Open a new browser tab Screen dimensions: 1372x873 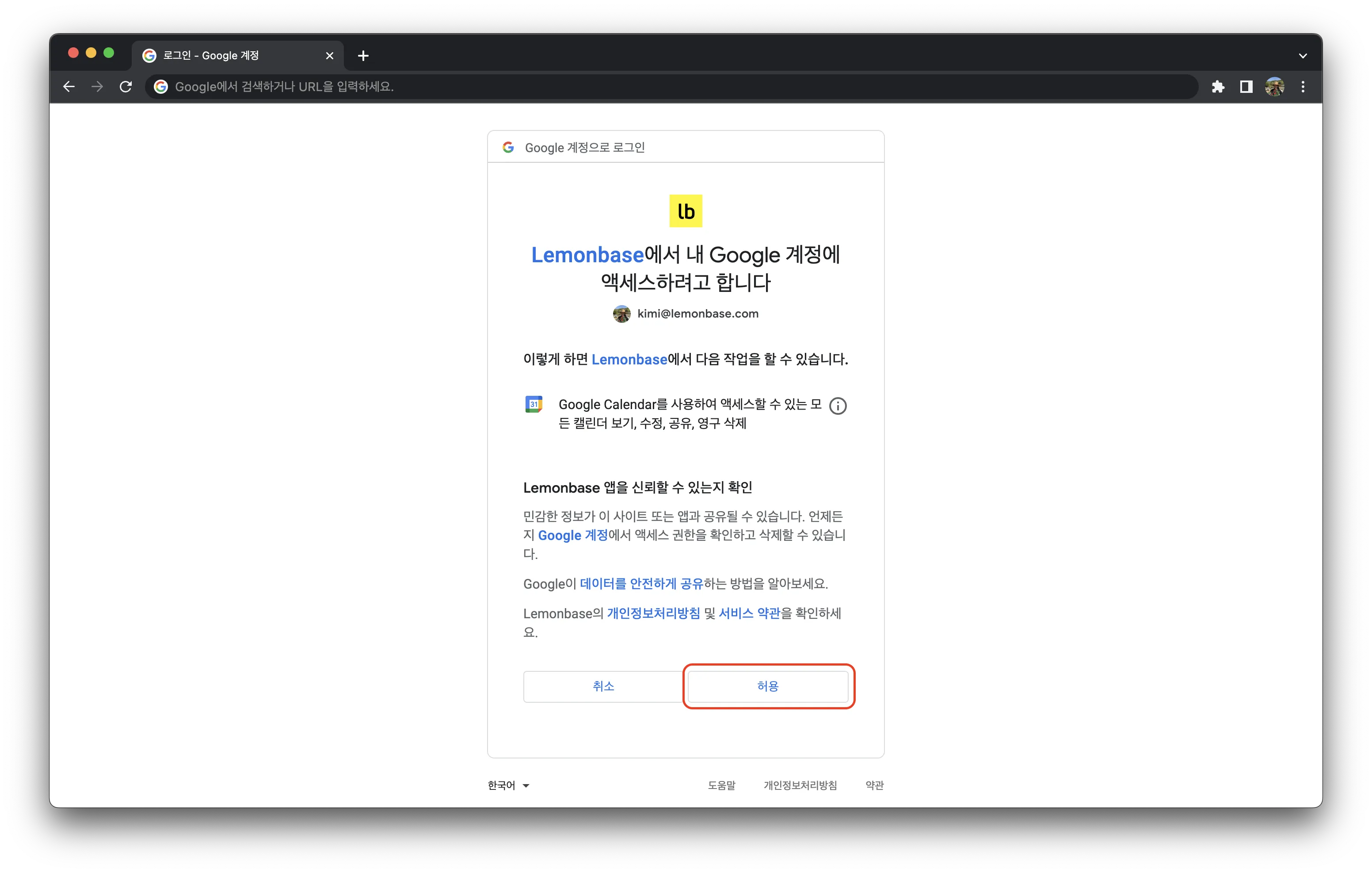click(x=363, y=55)
